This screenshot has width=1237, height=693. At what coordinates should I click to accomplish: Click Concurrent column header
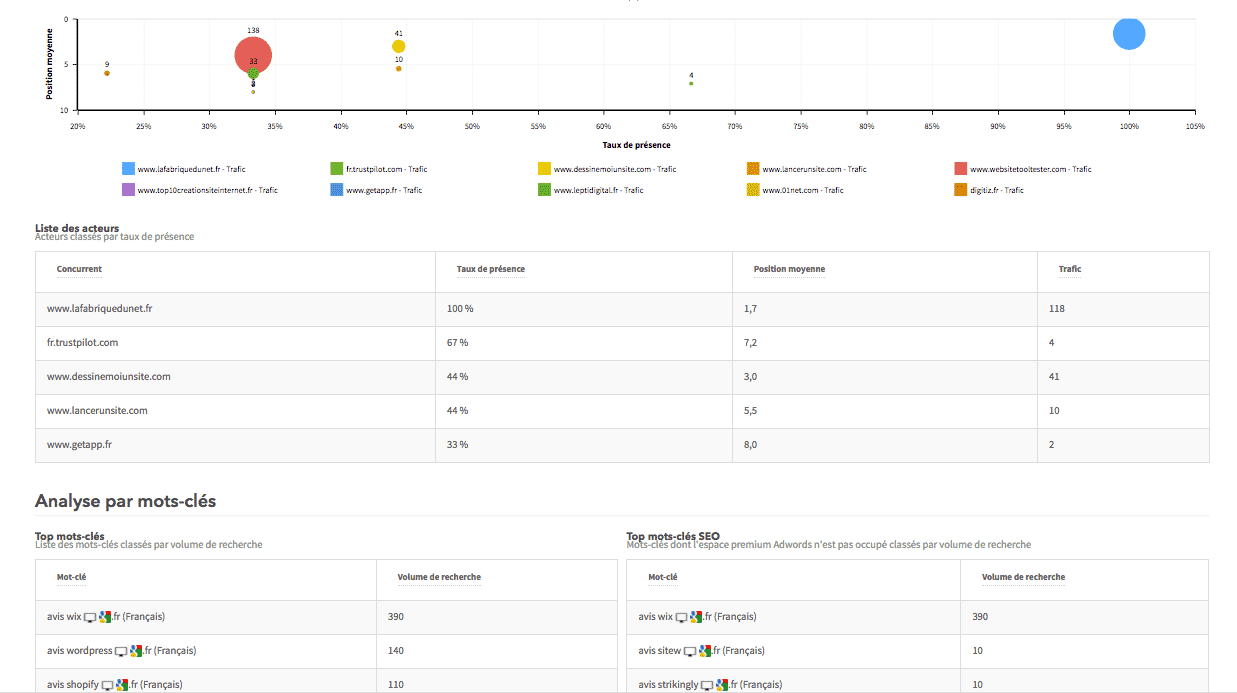click(79, 269)
